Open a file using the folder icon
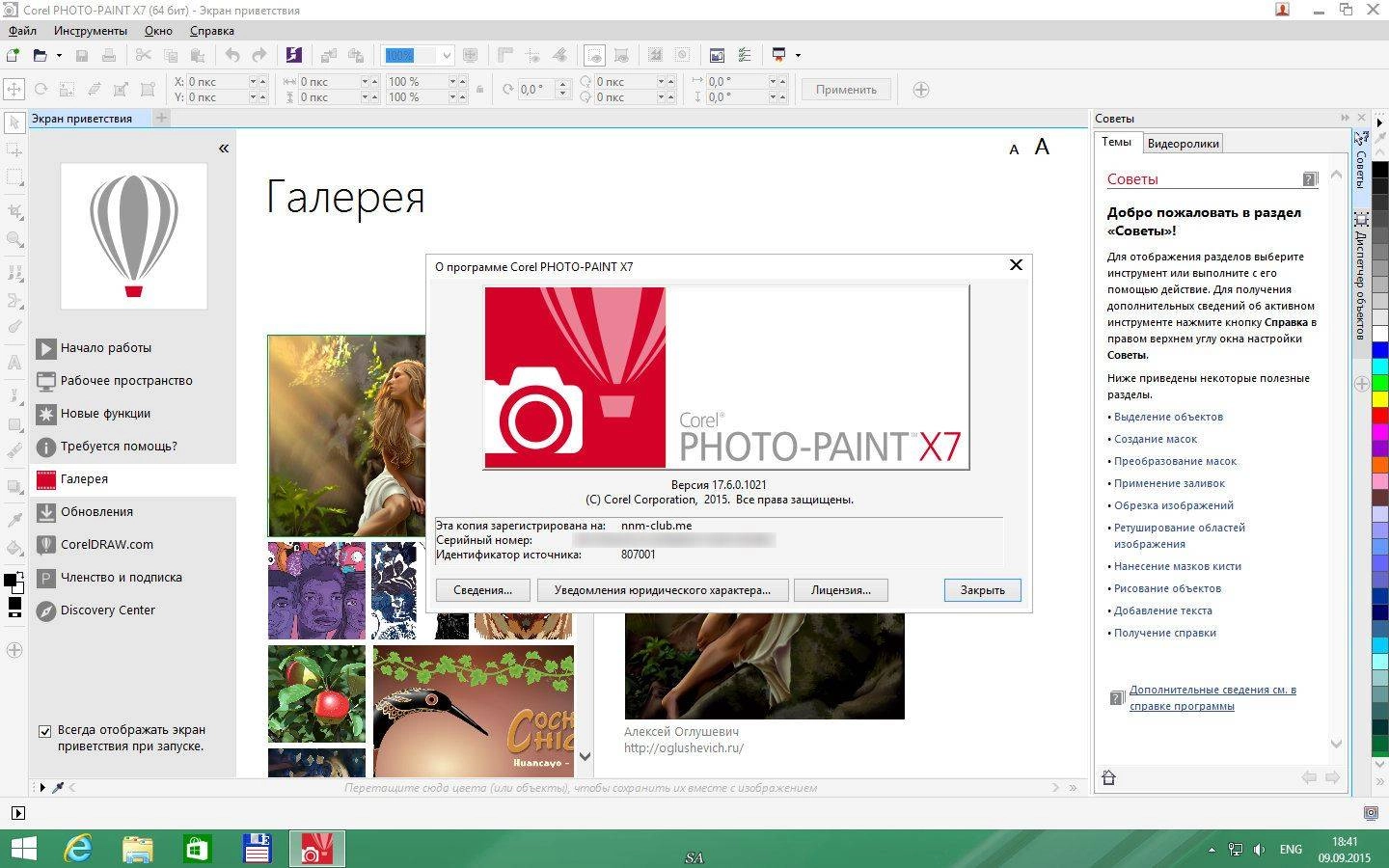The width and height of the screenshot is (1389, 868). coord(40,55)
